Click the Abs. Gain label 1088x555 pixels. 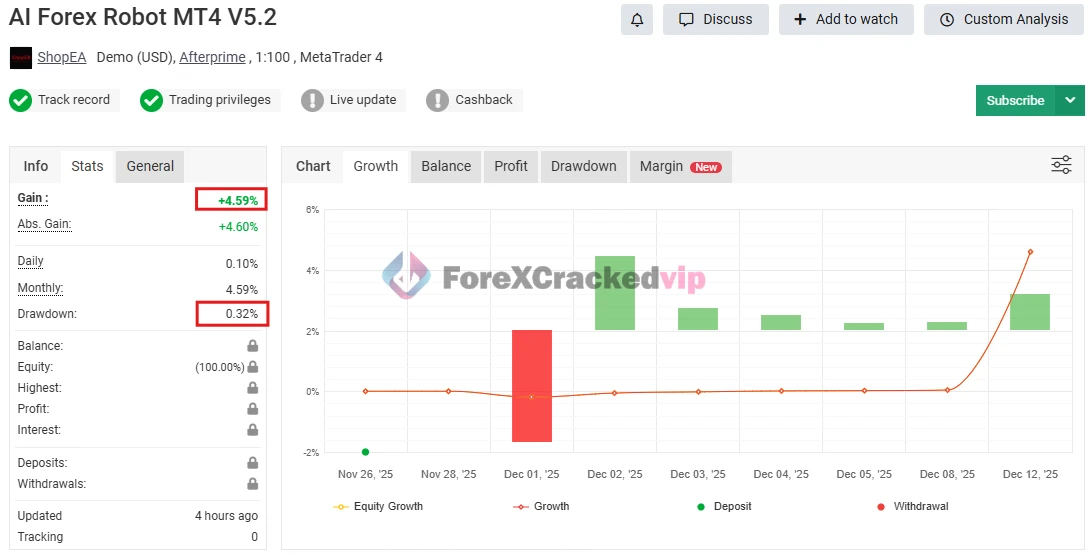pos(44,224)
